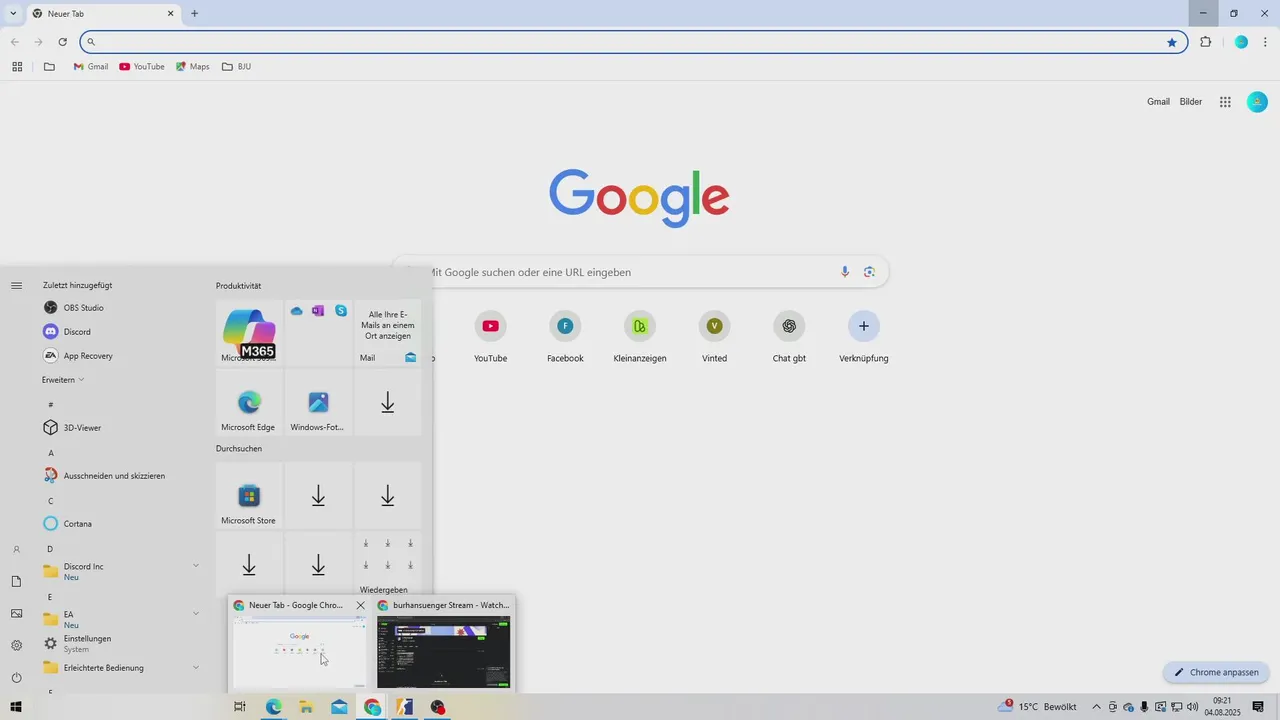Open Documents icon in Start sidebar

pos(16,582)
